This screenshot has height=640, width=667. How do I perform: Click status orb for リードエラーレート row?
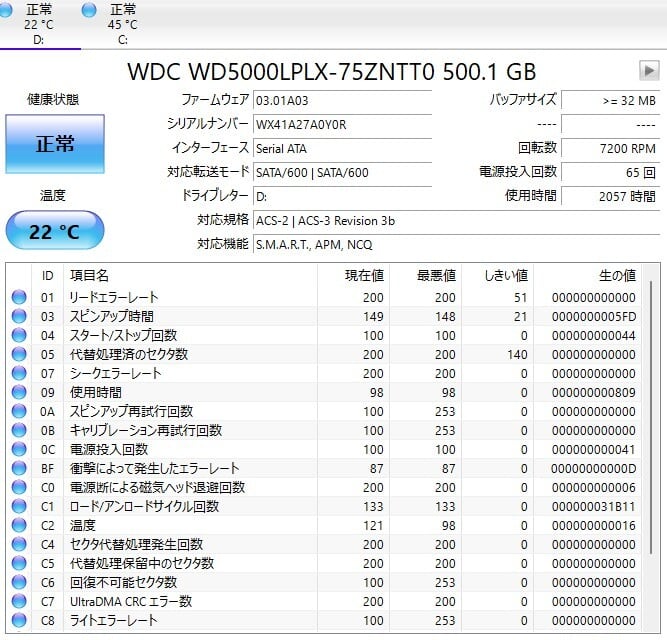[19, 298]
